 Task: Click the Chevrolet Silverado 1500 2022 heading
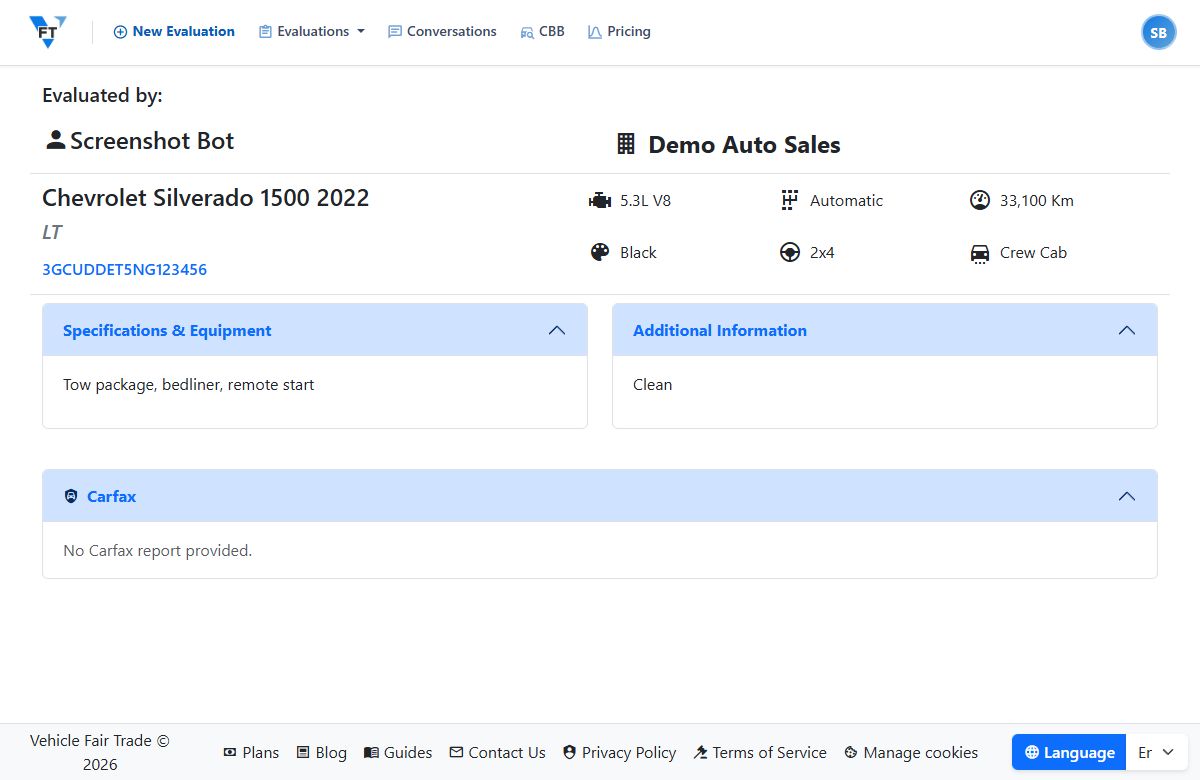tap(206, 198)
